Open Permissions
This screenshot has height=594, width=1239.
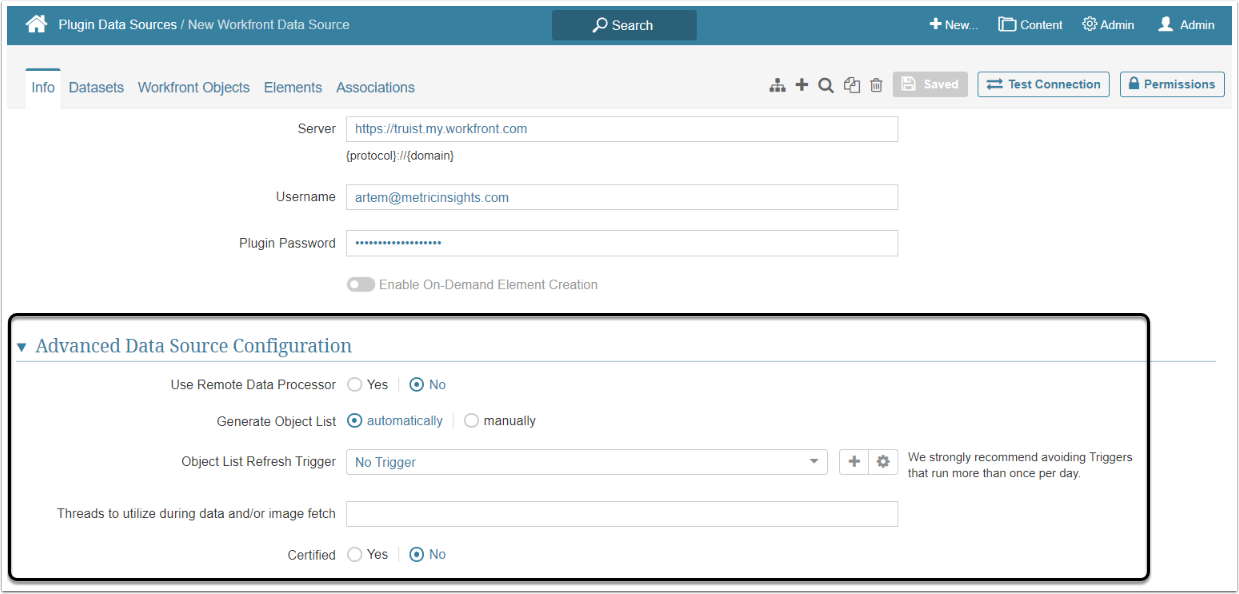click(1172, 84)
